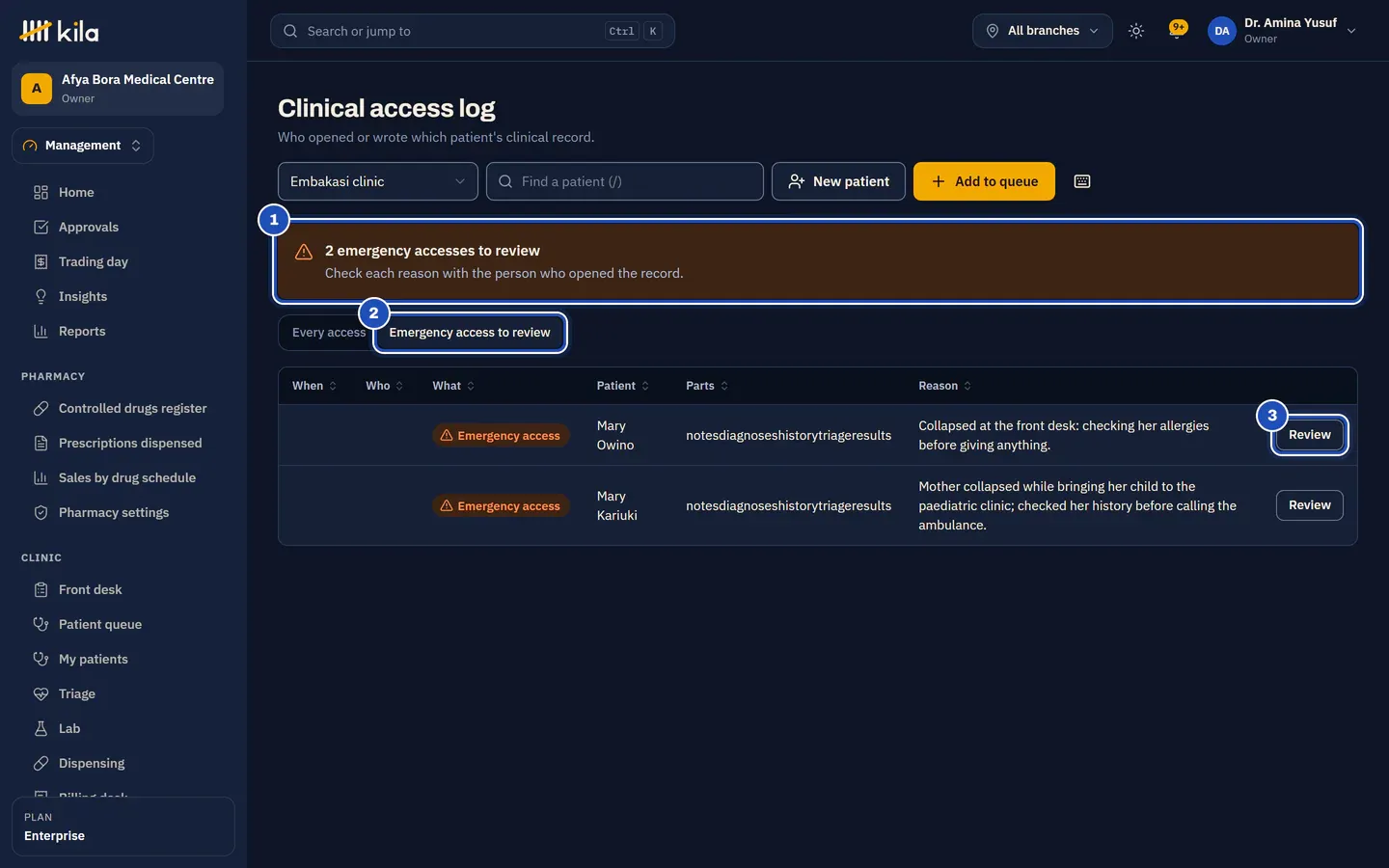The image size is (1389, 868).
Task: Click the Front desk clipboard icon
Action: [41, 589]
